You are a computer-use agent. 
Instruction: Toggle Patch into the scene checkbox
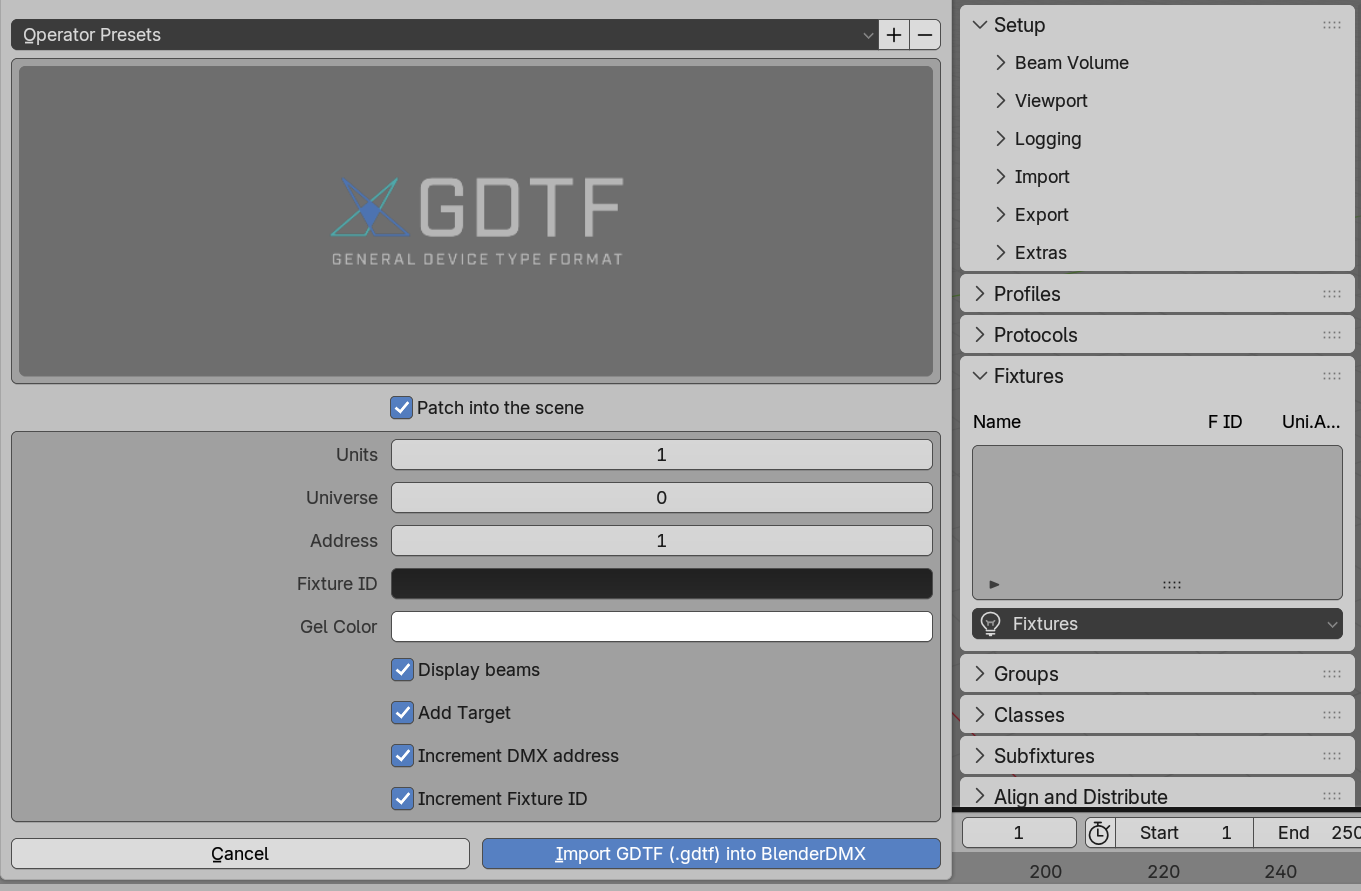point(402,408)
